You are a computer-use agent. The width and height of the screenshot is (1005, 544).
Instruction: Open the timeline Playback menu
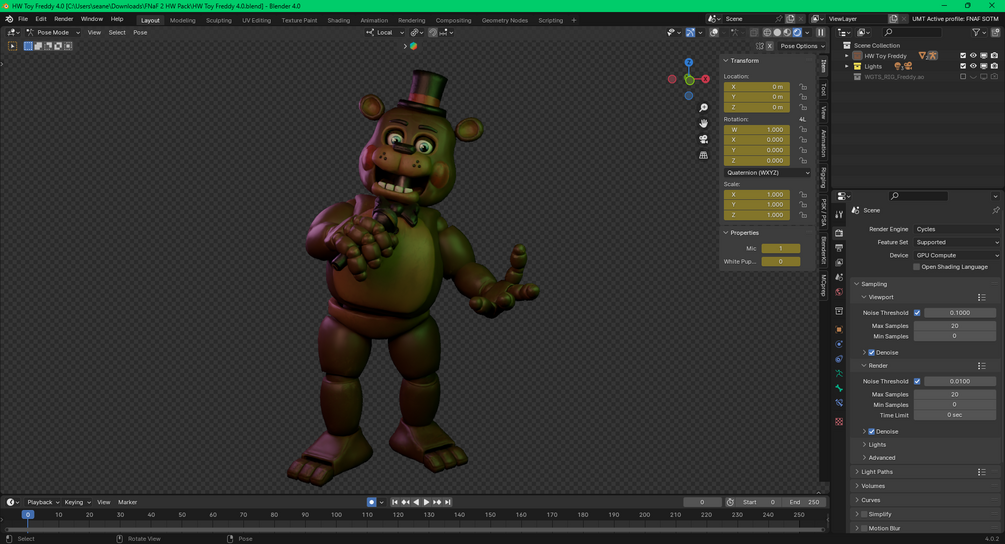click(43, 502)
